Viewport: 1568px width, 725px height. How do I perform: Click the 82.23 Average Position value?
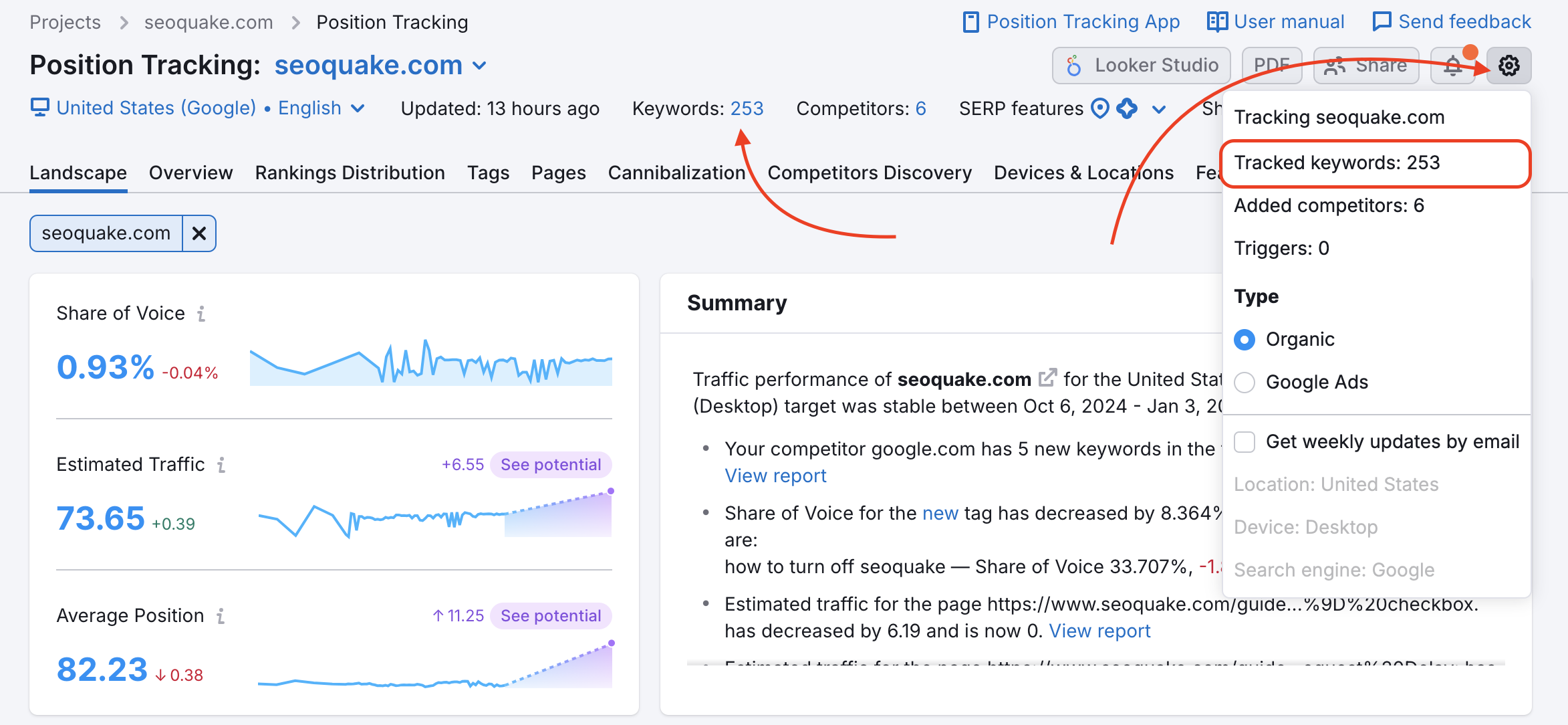[x=102, y=669]
